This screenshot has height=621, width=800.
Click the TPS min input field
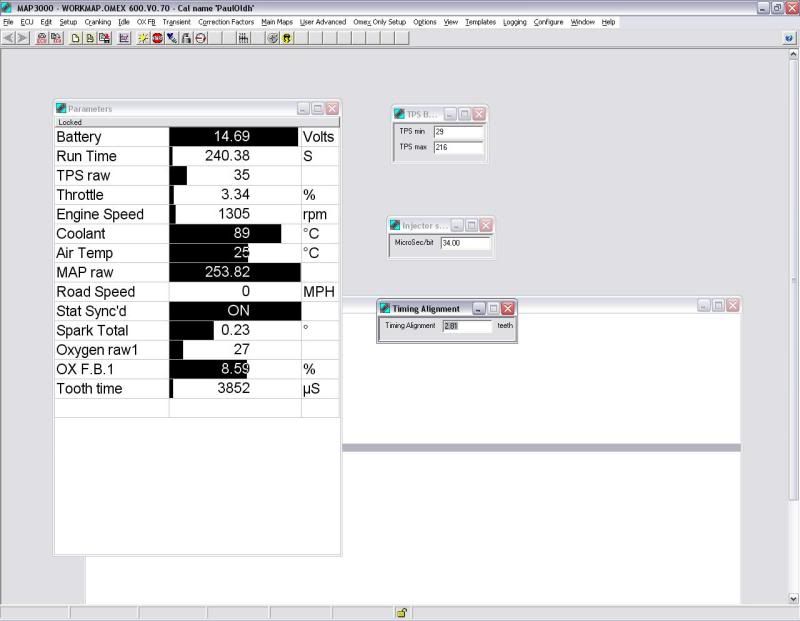(458, 131)
